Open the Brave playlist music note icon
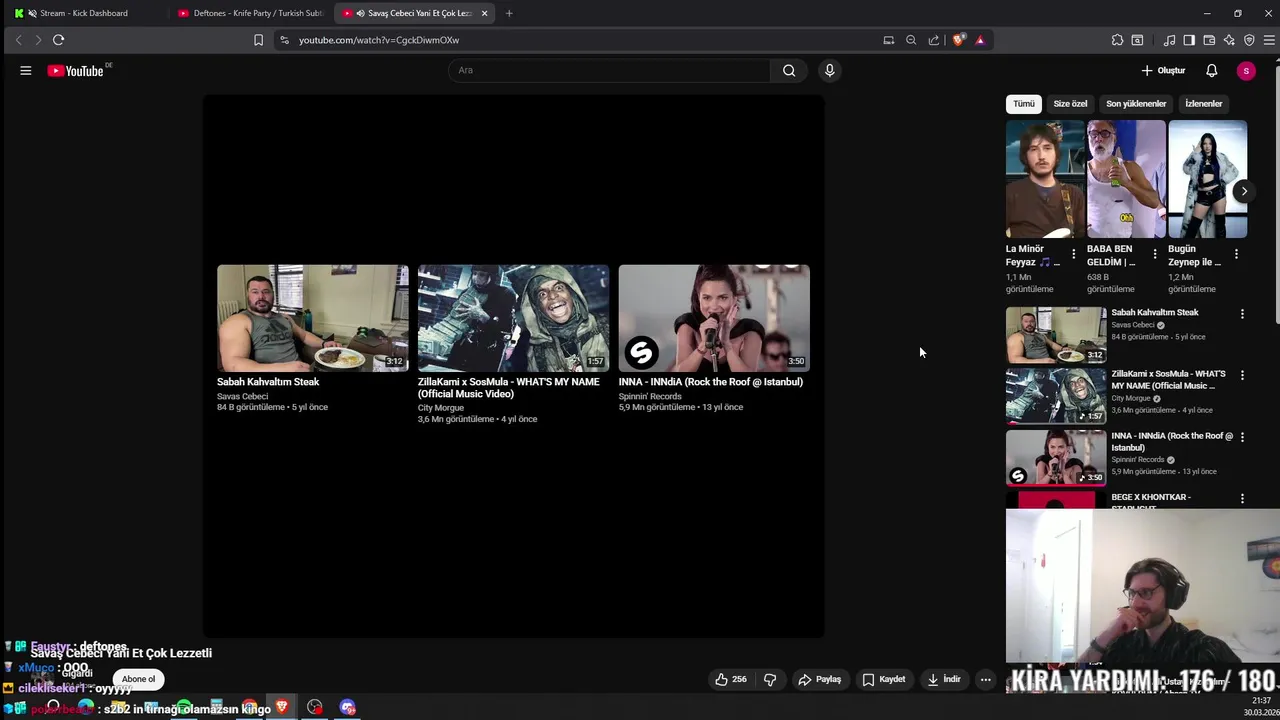The width and height of the screenshot is (1280, 720). click(1169, 40)
